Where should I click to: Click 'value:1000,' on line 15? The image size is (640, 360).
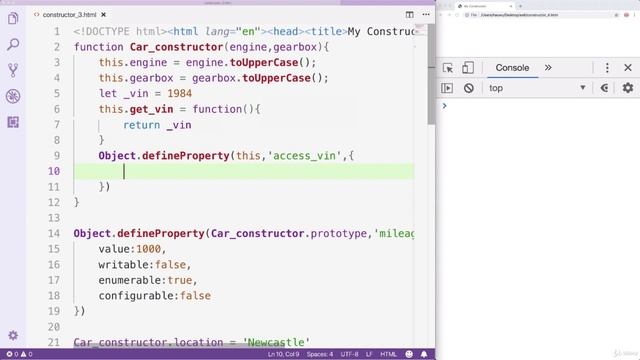click(x=132, y=249)
